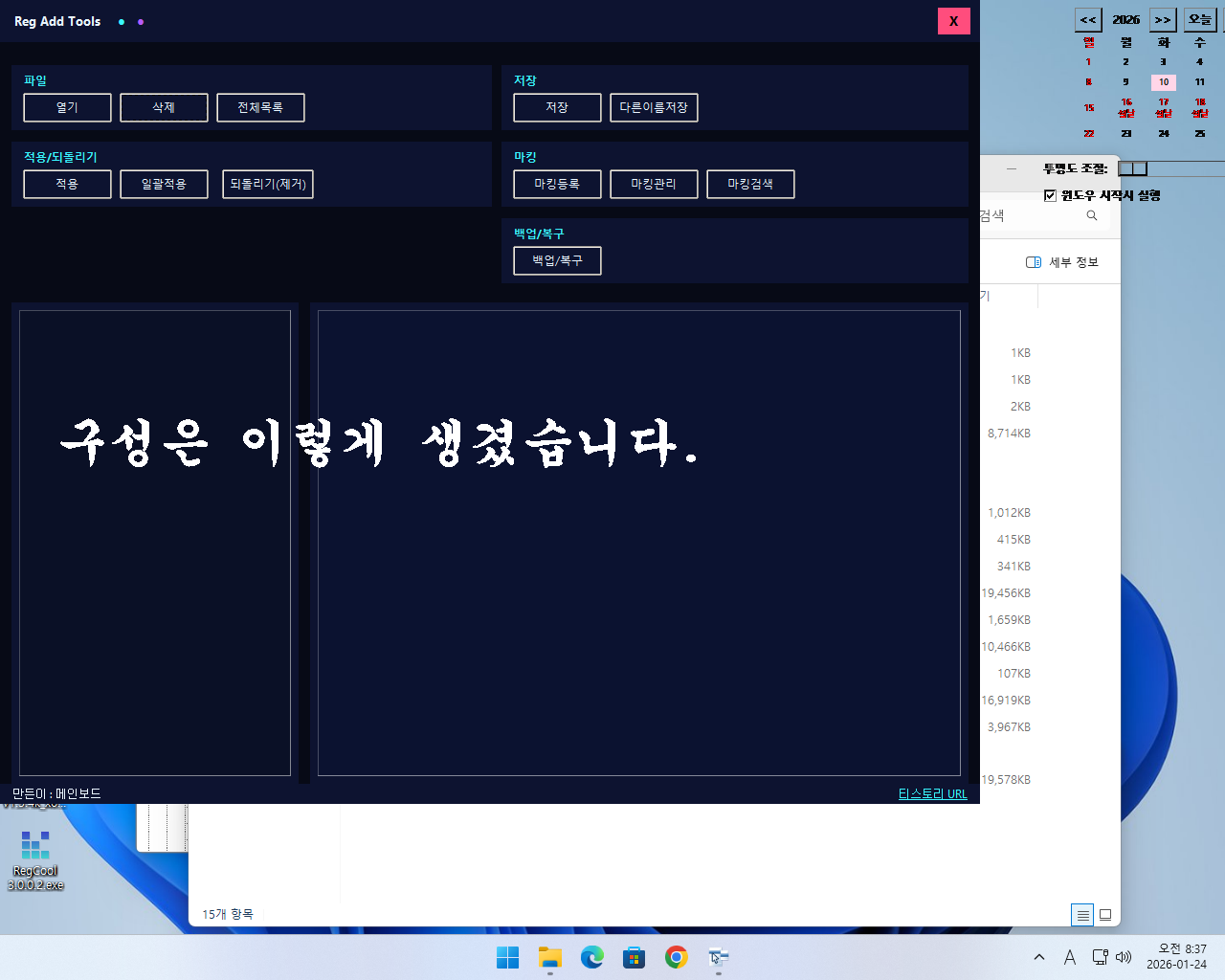1225x980 pixels.
Task: Open File Explorer from taskbar
Action: coord(550,957)
